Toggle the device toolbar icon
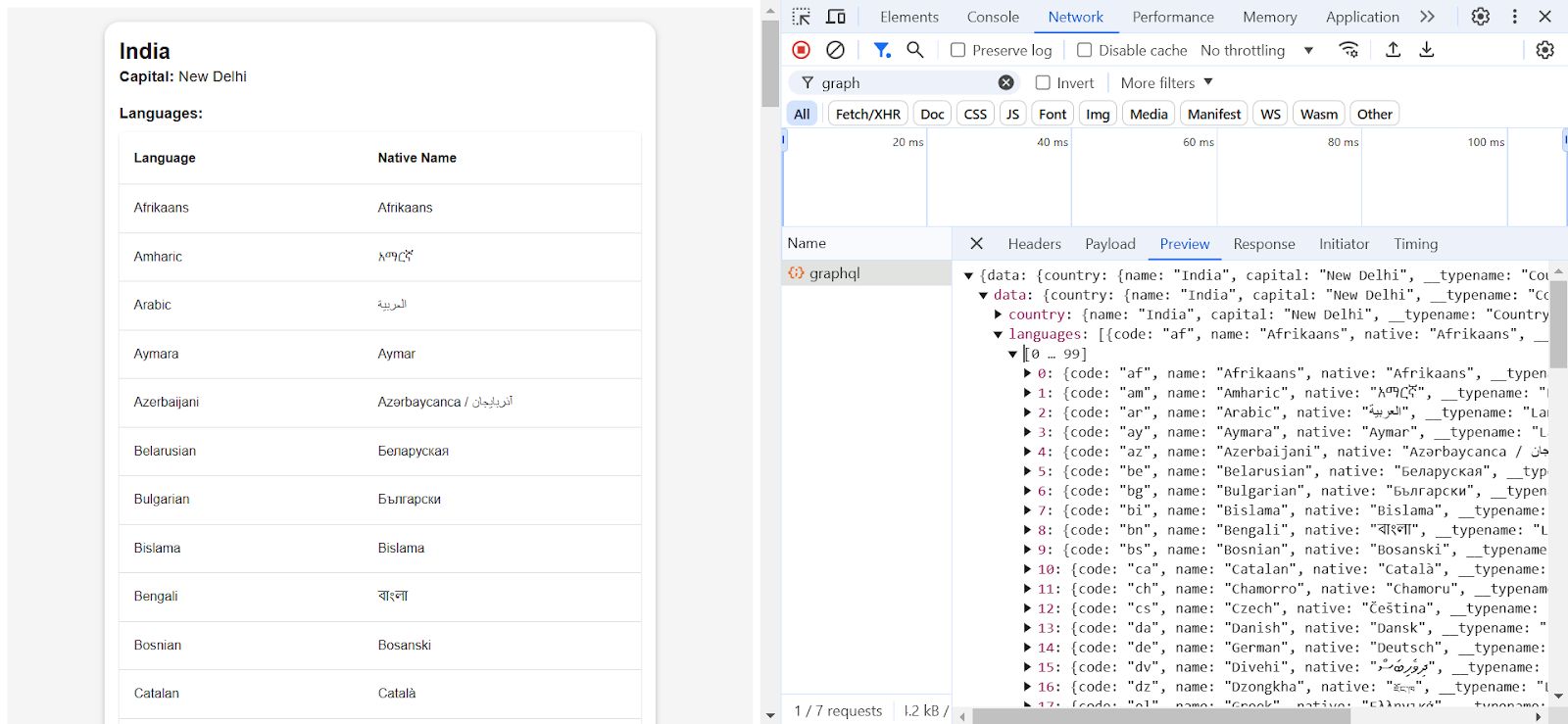Image resolution: width=1568 pixels, height=724 pixels. pyautogui.click(x=836, y=17)
